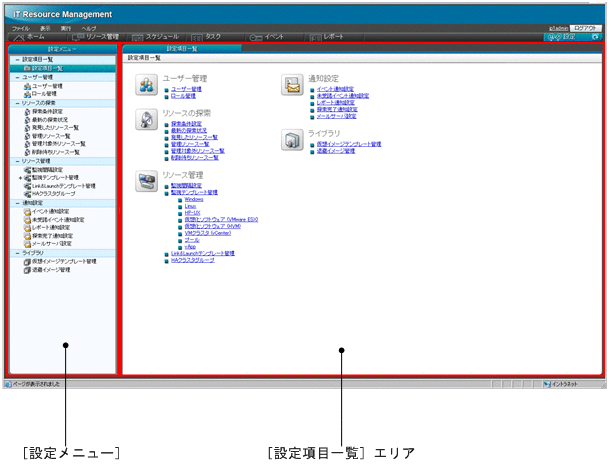Click the スケジュール calendar icon in navigation bar
The width and height of the screenshot is (611, 465).
tap(137, 36)
